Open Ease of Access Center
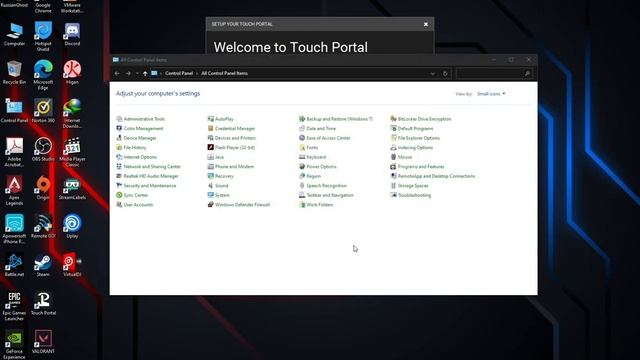 pyautogui.click(x=324, y=138)
